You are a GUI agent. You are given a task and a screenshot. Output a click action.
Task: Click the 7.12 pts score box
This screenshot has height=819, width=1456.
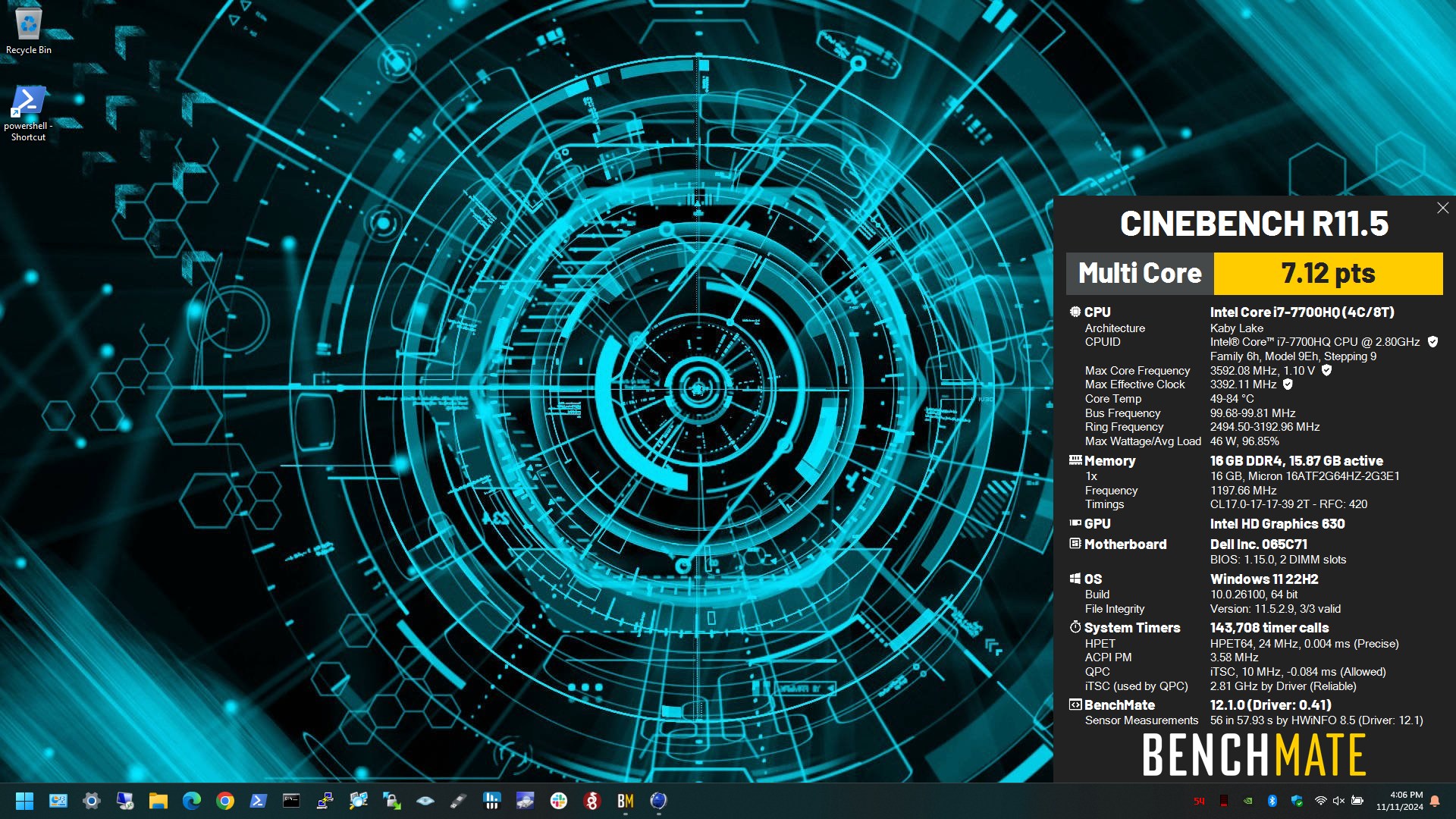pyautogui.click(x=1328, y=273)
